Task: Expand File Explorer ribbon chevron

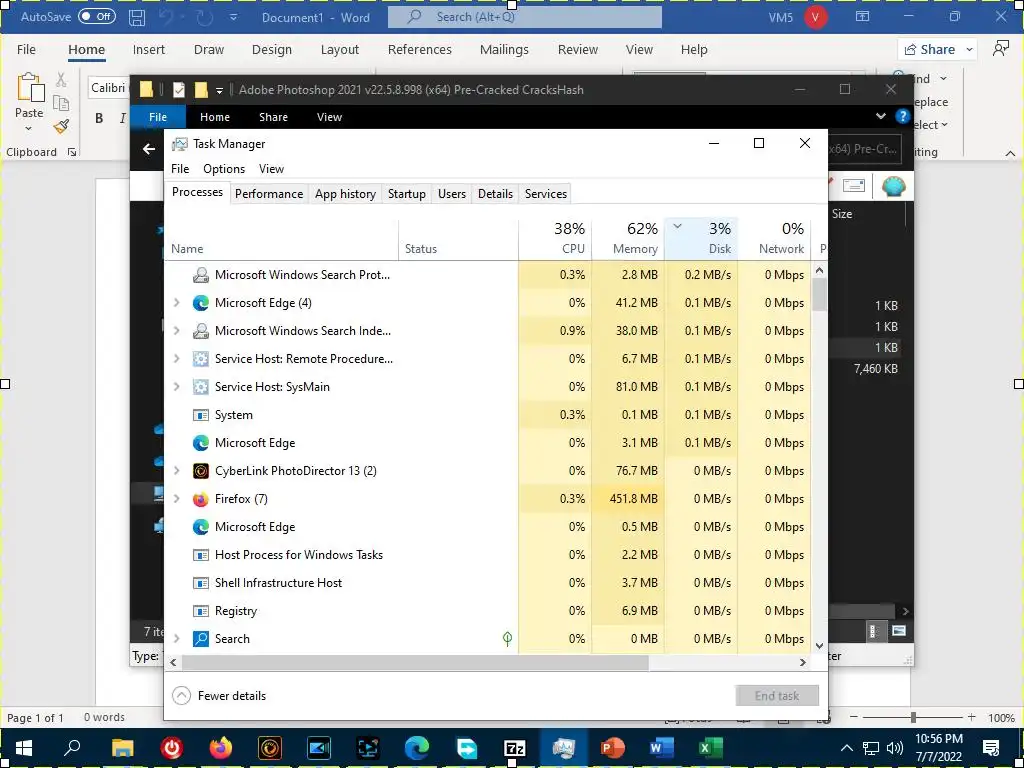Action: (880, 117)
